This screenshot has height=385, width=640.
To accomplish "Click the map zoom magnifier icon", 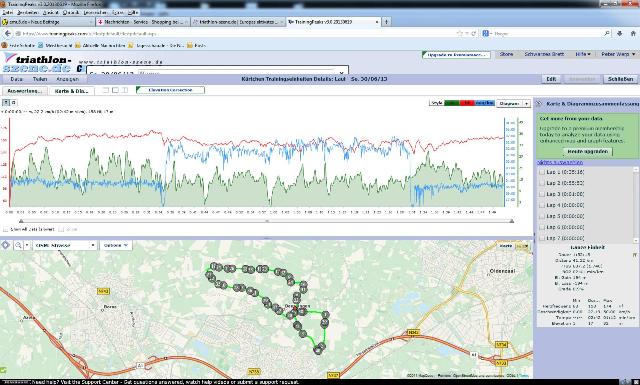I will tap(18, 245).
